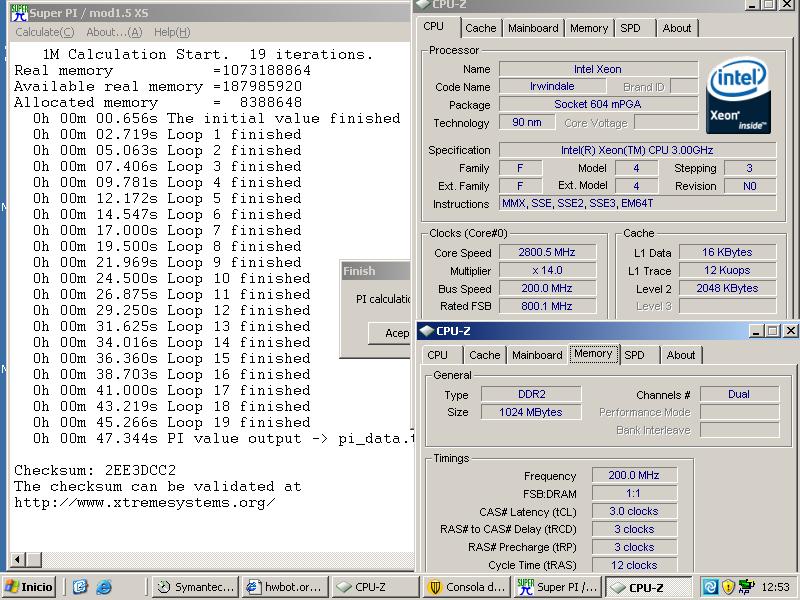Click the CPU-Z icon in lower window title
This screenshot has width=800, height=600.
tap(426, 331)
